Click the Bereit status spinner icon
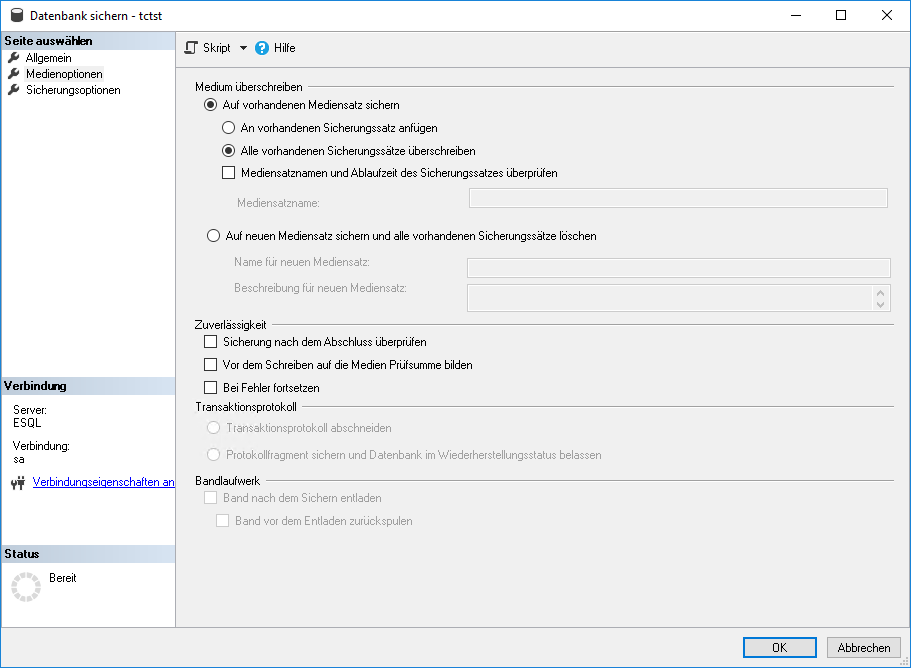 click(25, 586)
